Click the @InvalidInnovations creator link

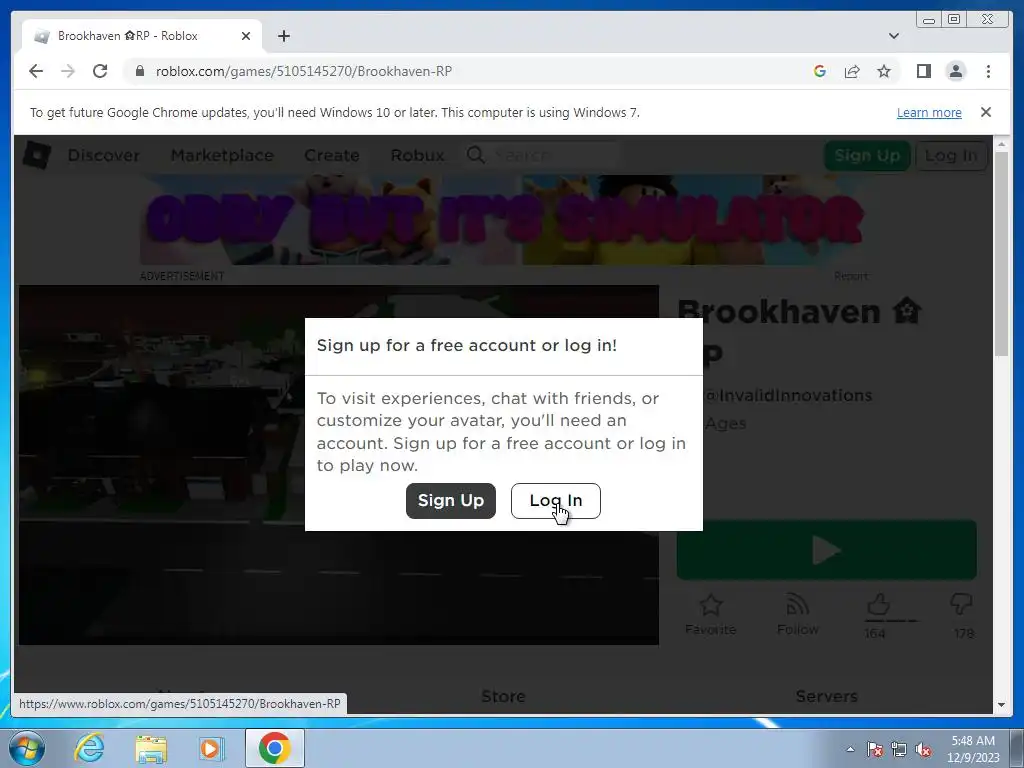pyautogui.click(x=788, y=396)
